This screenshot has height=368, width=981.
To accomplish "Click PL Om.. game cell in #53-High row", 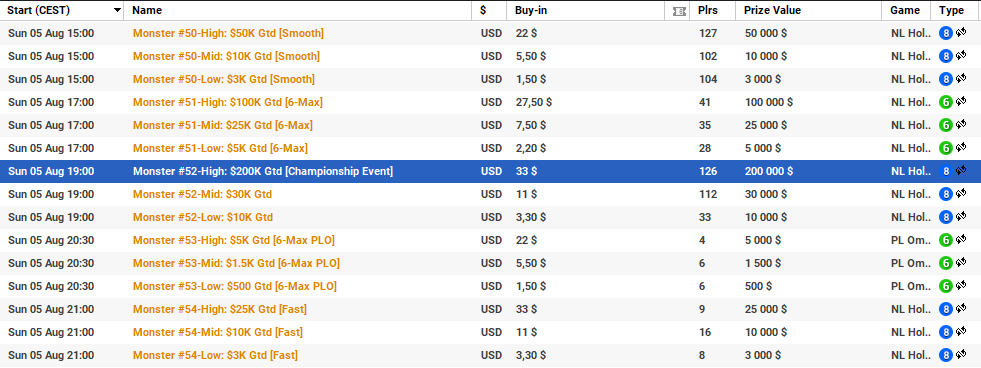I will [911, 240].
